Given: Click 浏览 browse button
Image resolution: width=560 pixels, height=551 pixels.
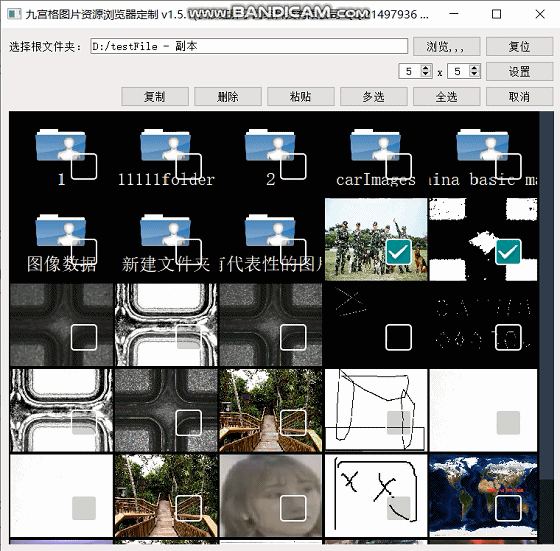Looking at the screenshot, I should click(x=446, y=46).
